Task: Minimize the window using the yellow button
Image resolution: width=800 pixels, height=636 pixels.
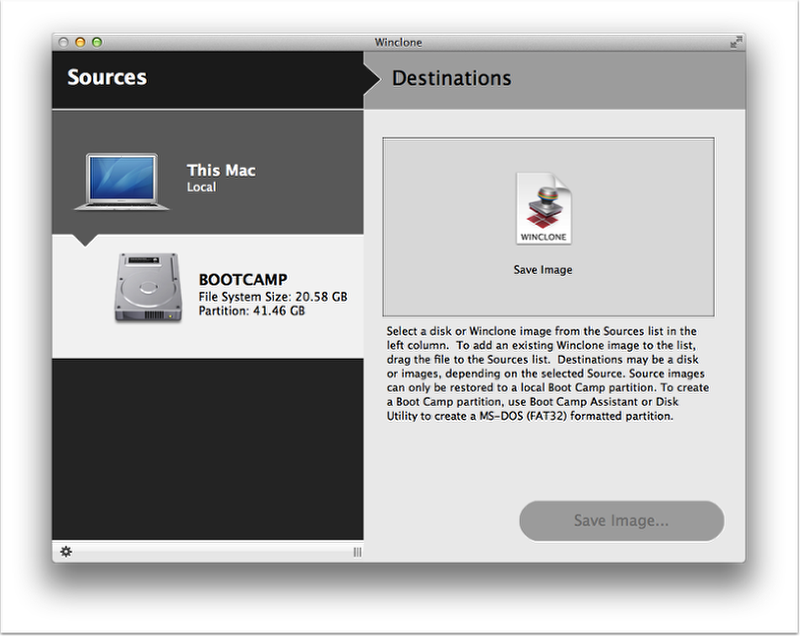Action: pos(80,42)
